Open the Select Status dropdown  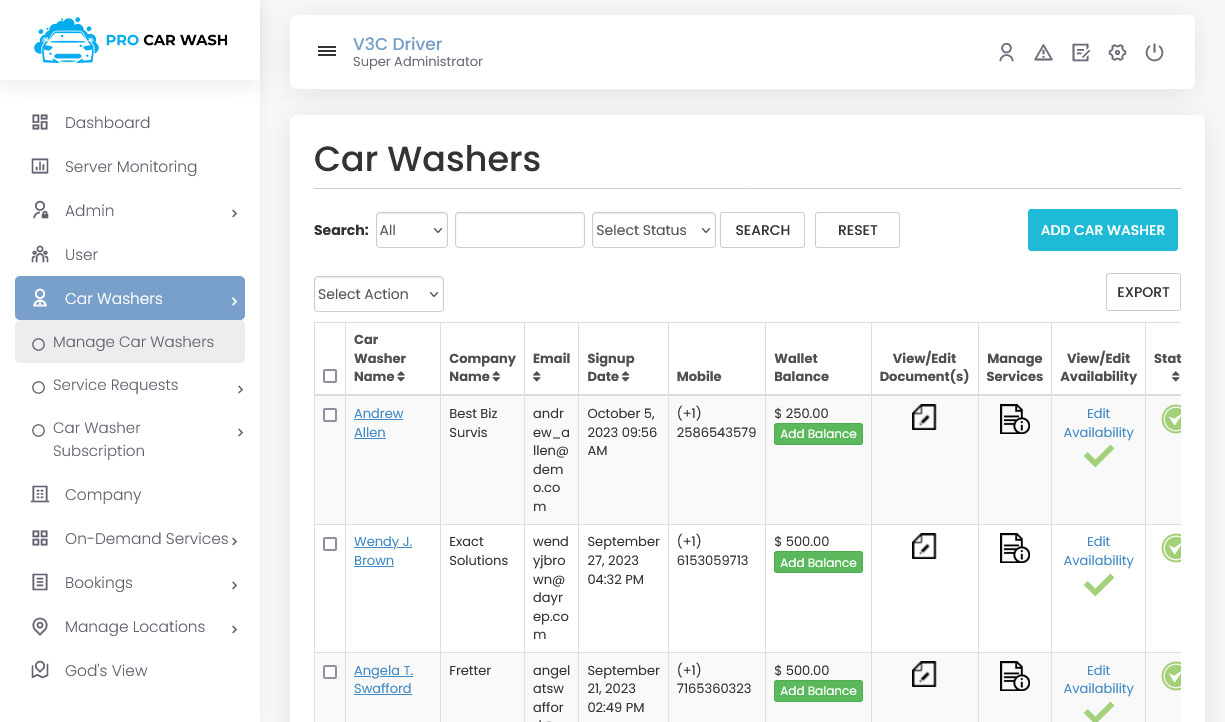click(653, 230)
